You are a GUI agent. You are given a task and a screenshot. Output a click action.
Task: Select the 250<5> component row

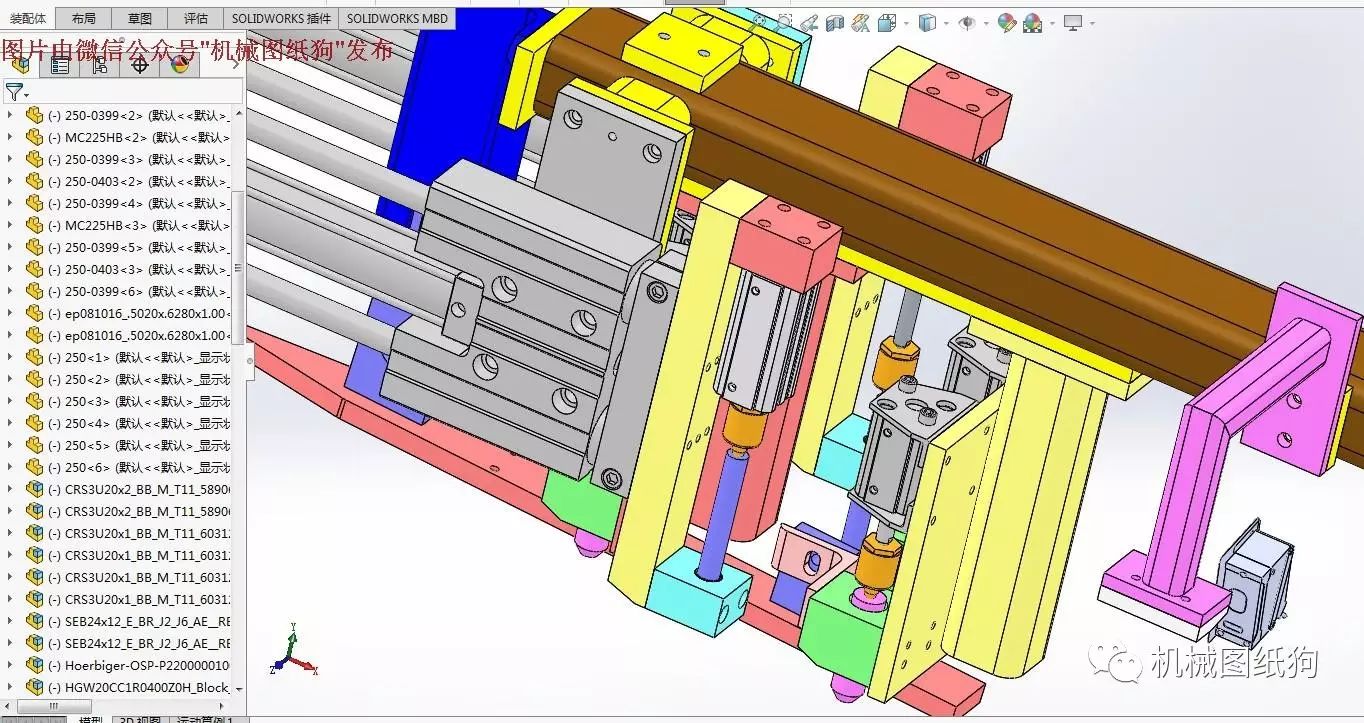point(118,445)
